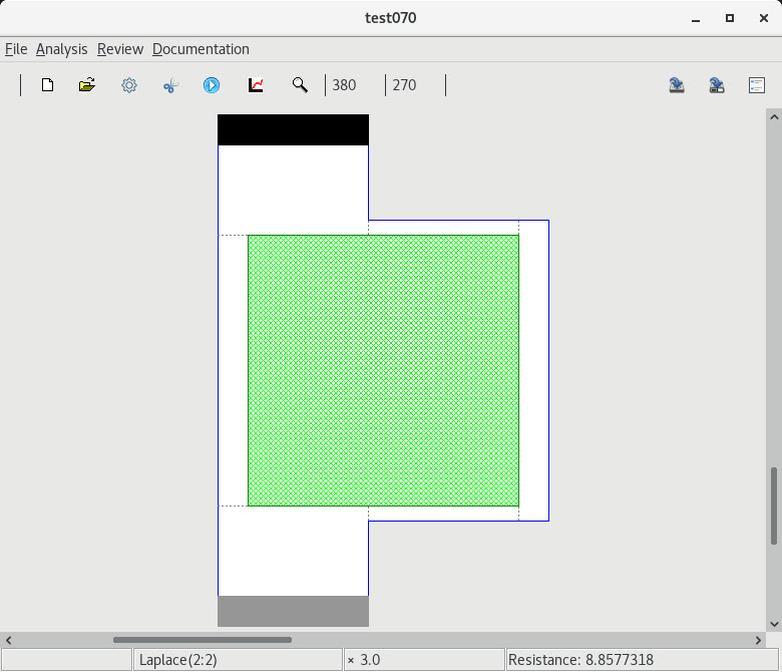Viewport: 782px width, 672px height.
Task: Click the height field showing 270
Action: (414, 85)
